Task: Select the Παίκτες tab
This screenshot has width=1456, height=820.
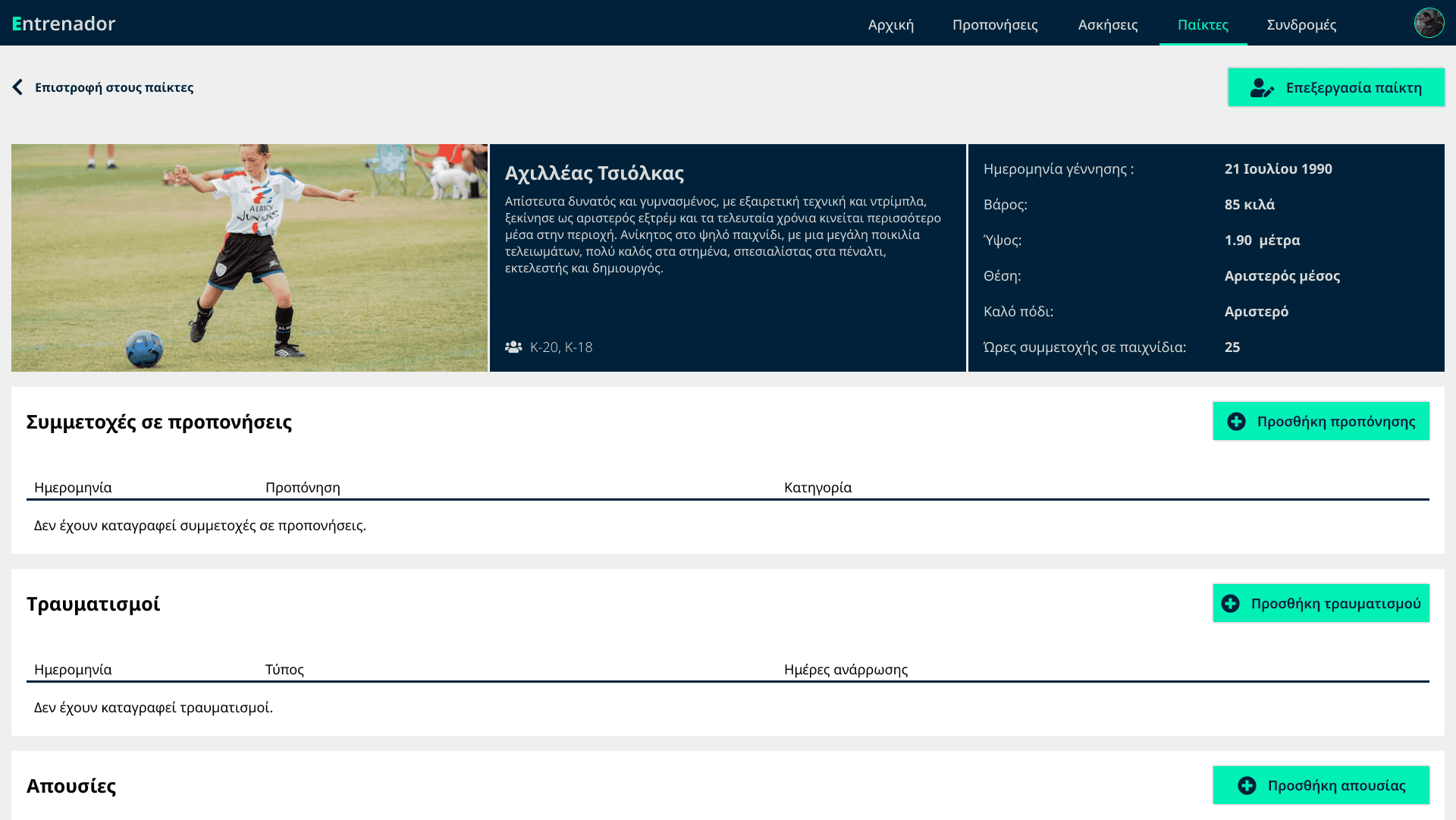Action: pos(1203,24)
